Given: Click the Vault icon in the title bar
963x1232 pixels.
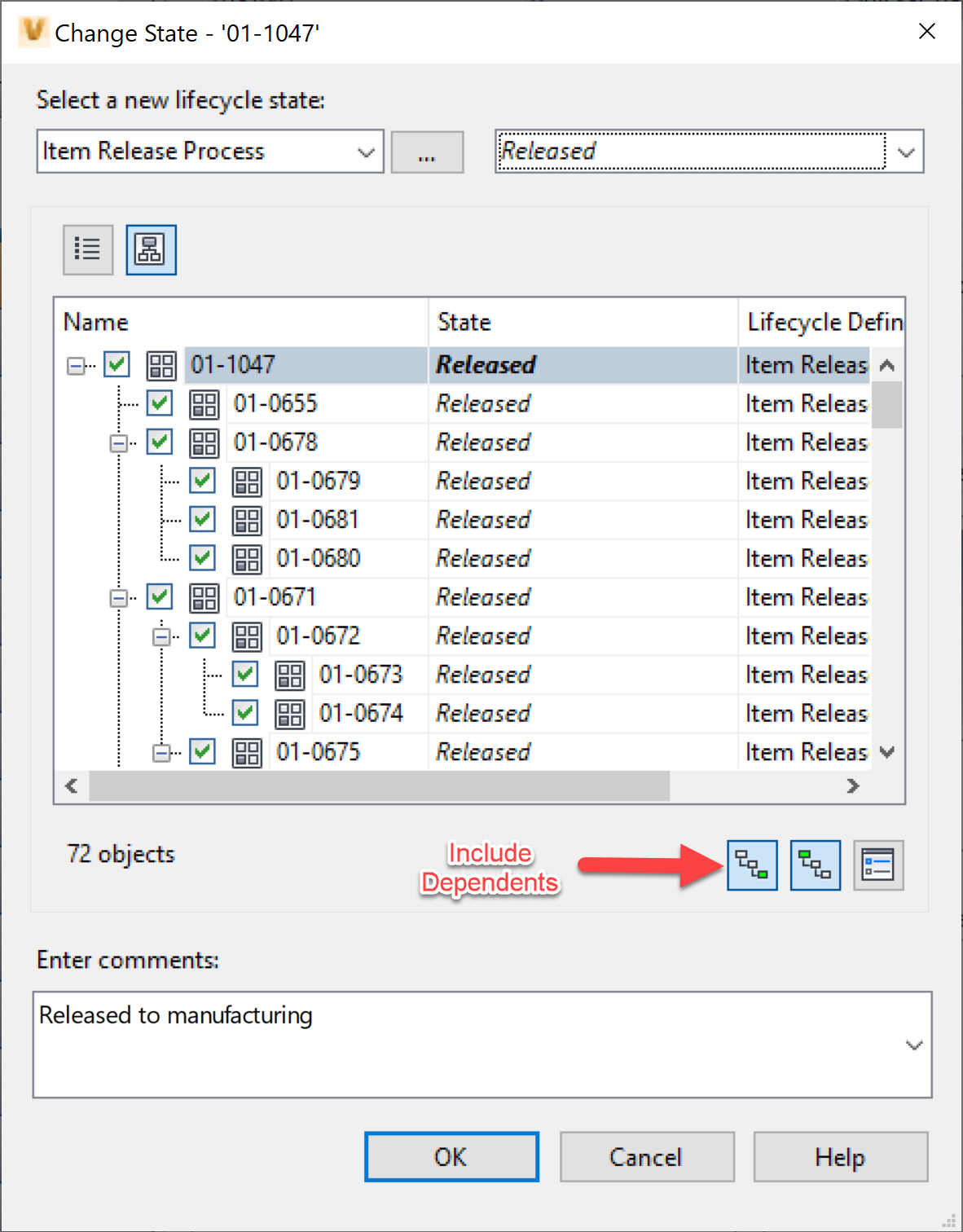Looking at the screenshot, I should point(33,32).
